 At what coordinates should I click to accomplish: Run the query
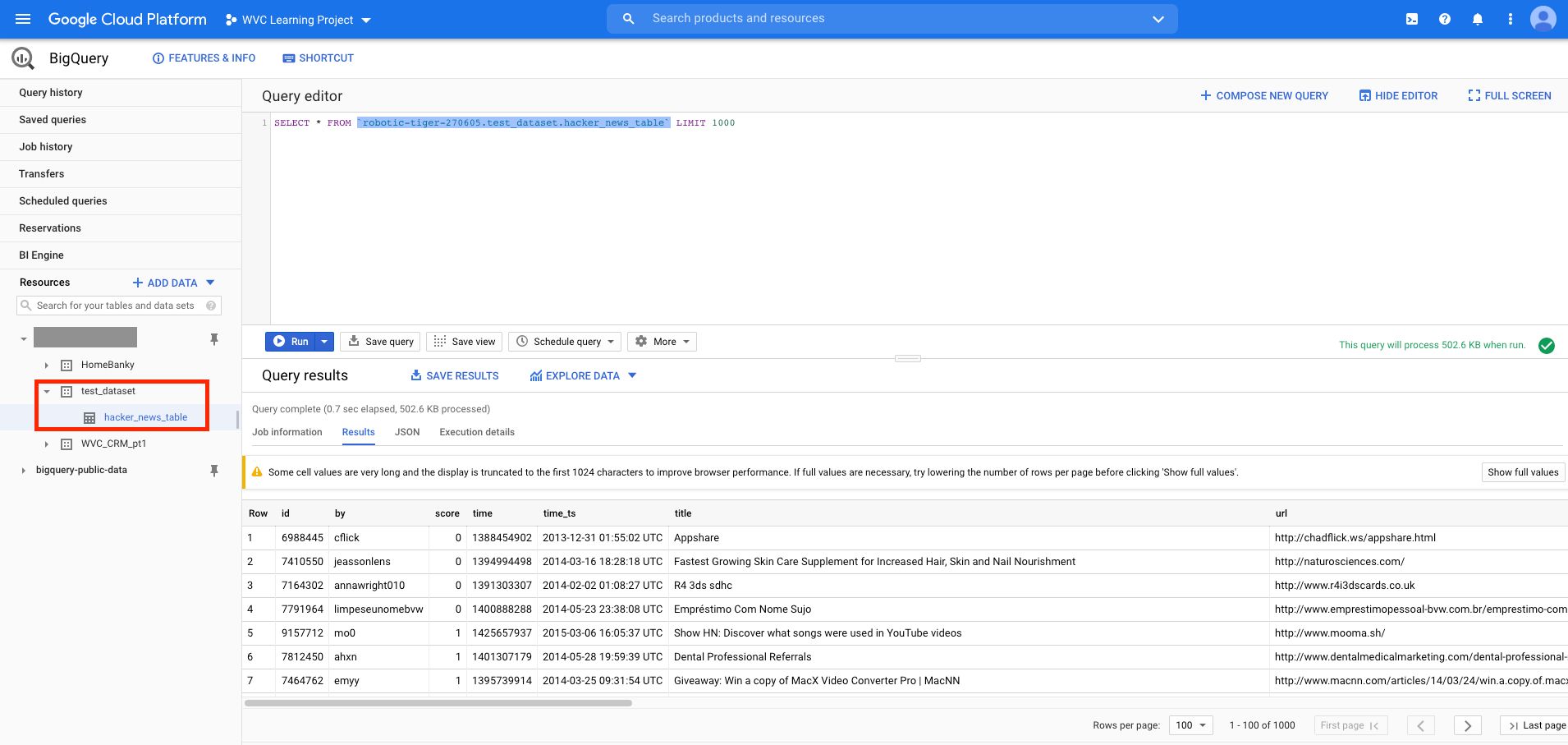tap(294, 341)
